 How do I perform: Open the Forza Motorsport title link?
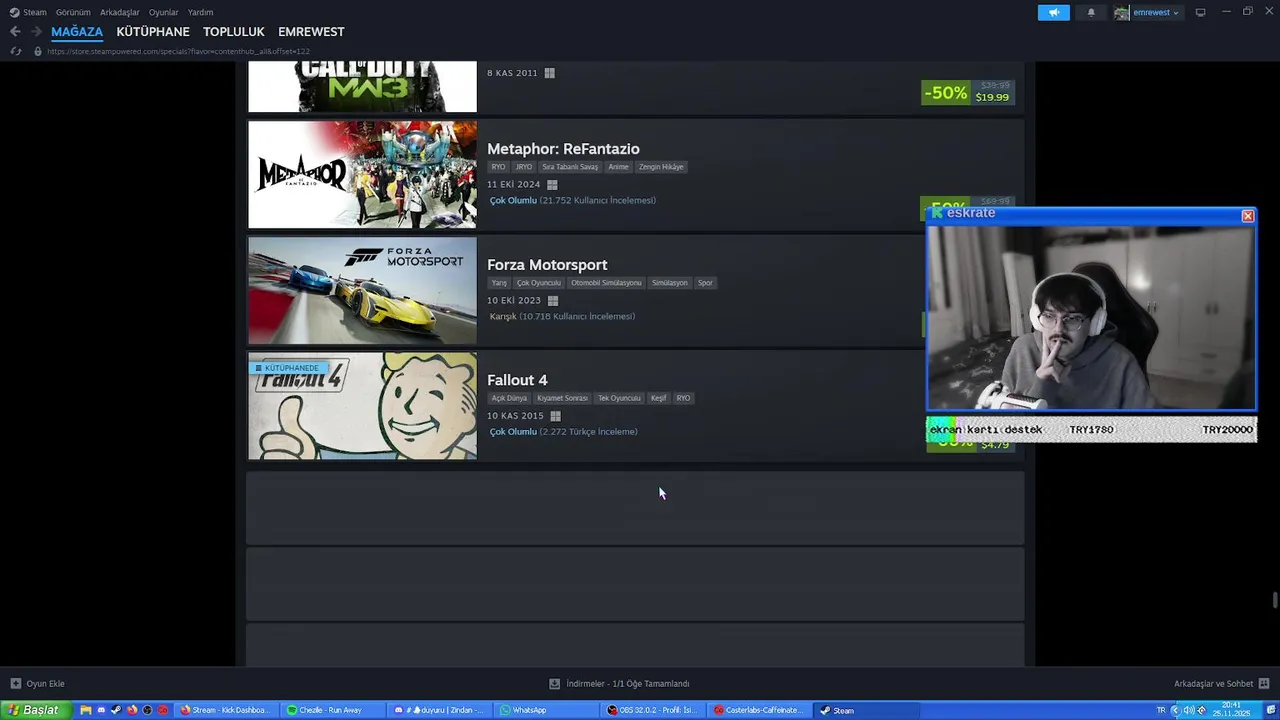pyautogui.click(x=547, y=265)
